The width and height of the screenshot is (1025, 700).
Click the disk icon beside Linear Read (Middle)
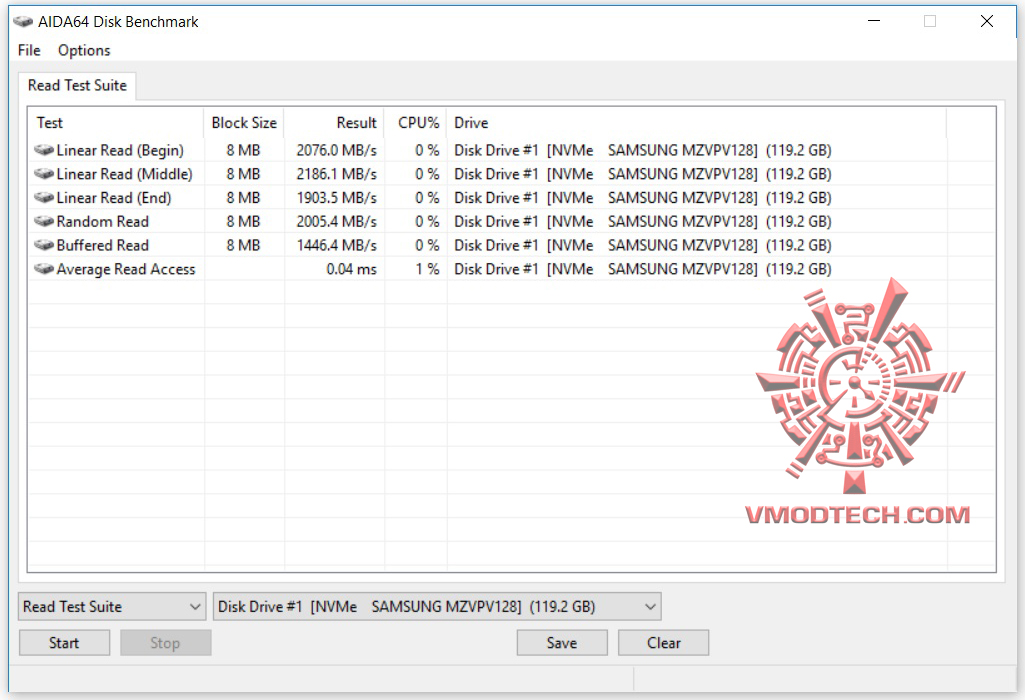coord(44,174)
